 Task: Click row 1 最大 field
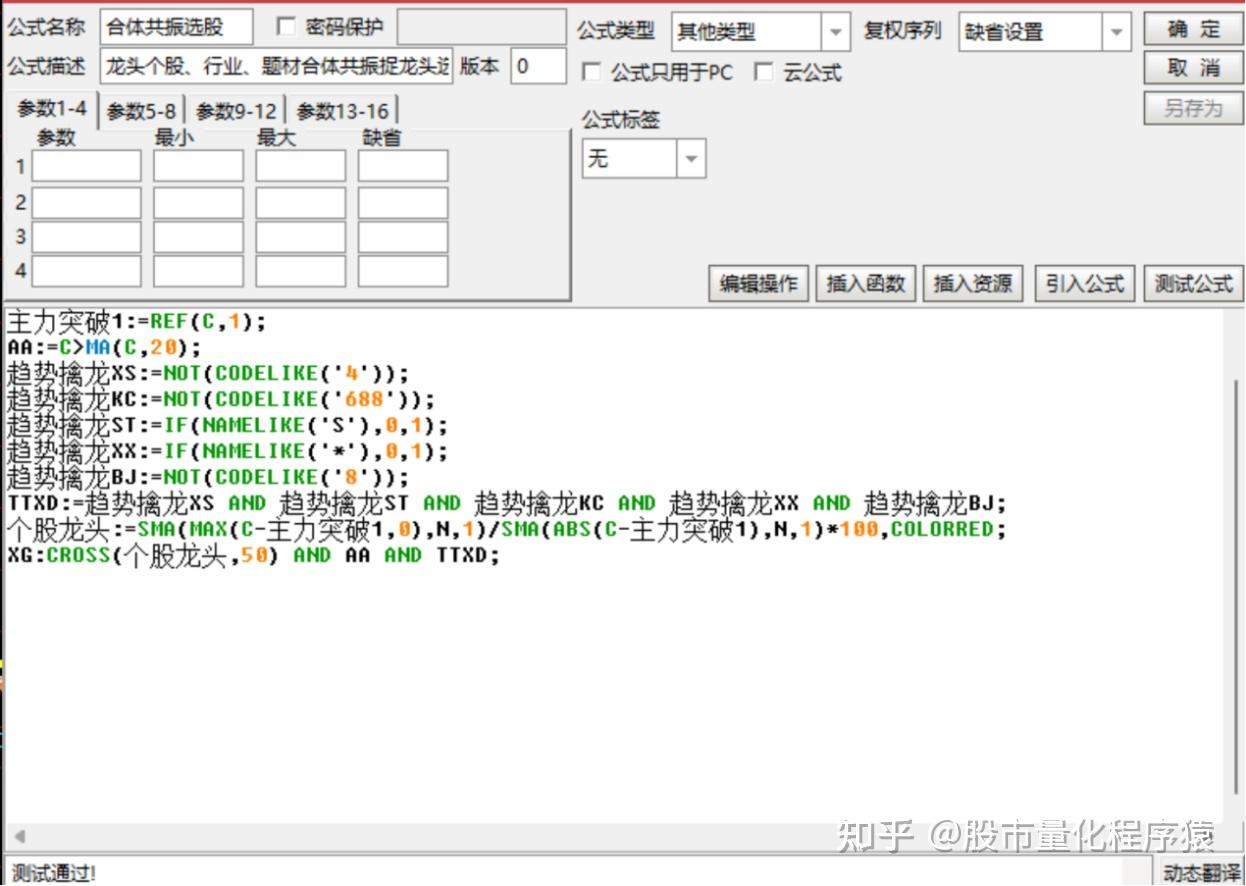(300, 166)
